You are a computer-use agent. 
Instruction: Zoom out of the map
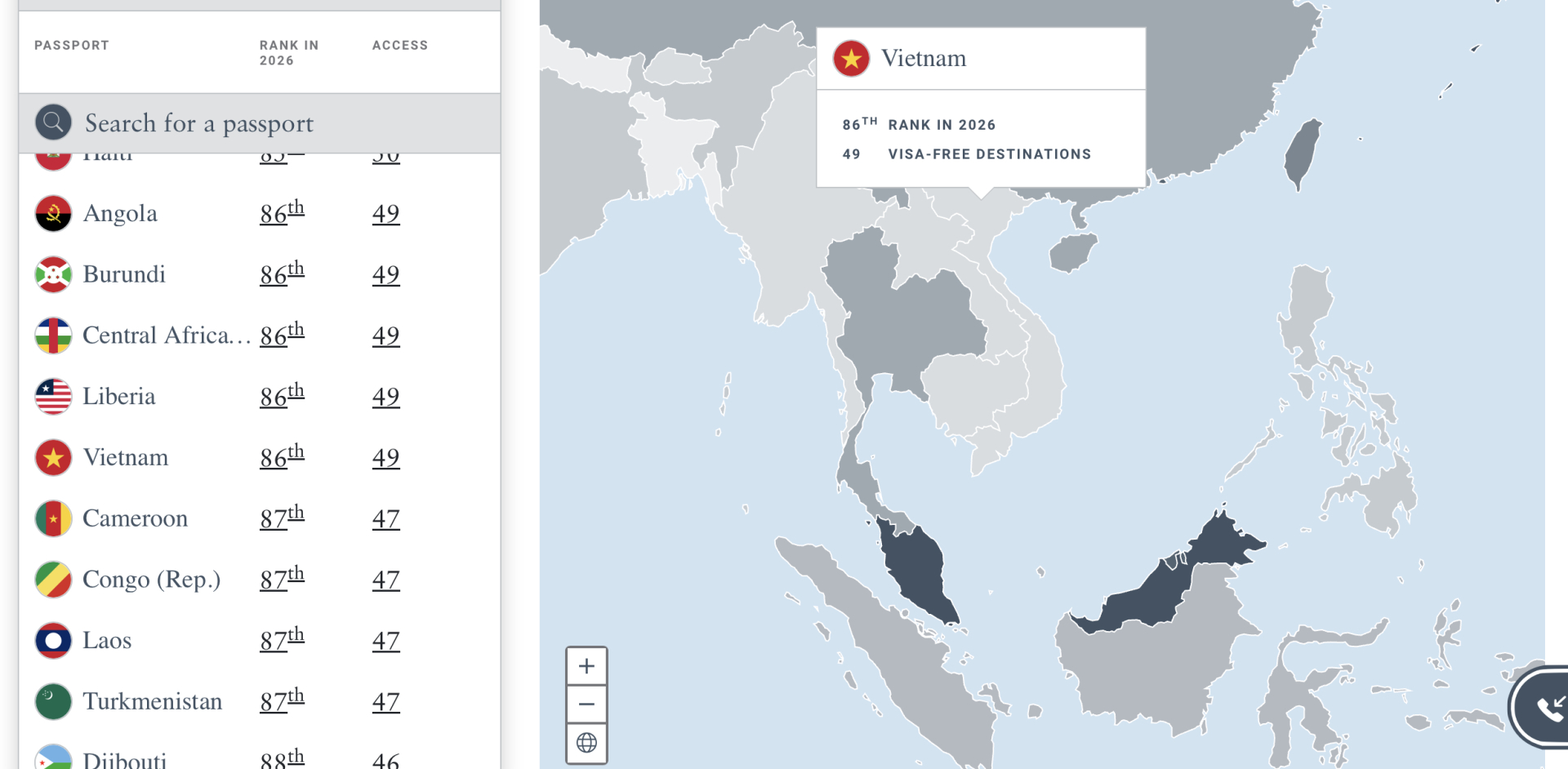(x=586, y=704)
